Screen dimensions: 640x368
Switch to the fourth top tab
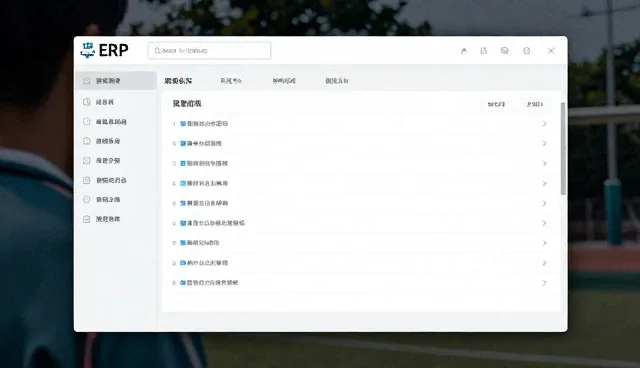click(337, 81)
